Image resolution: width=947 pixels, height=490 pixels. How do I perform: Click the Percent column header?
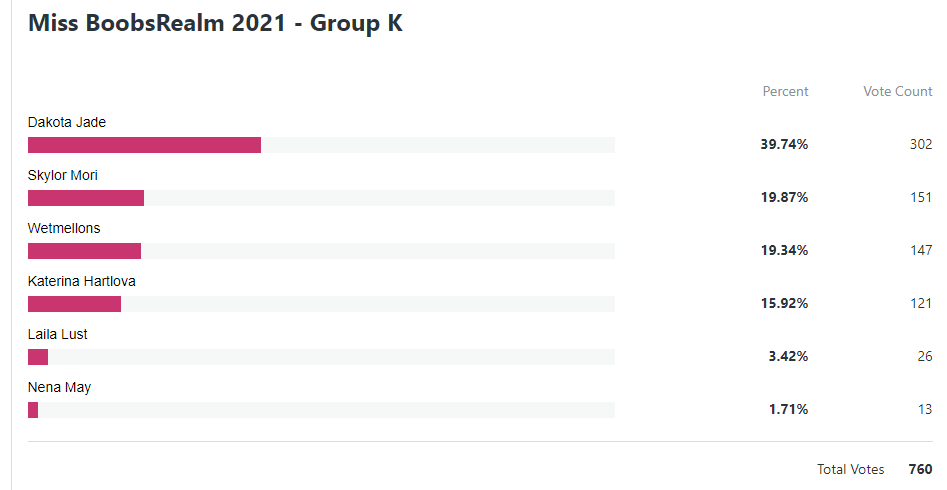[785, 91]
